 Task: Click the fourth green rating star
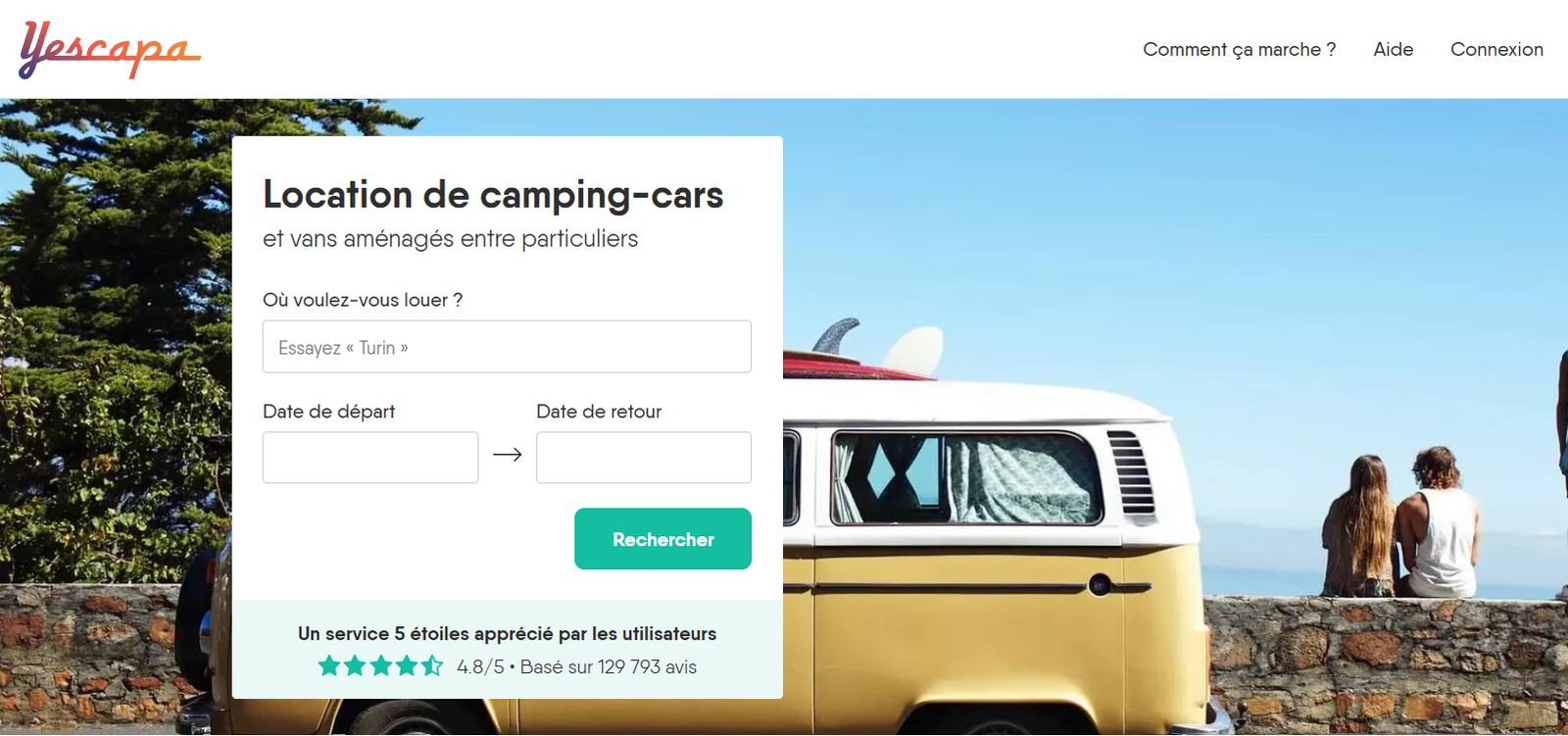click(x=407, y=666)
